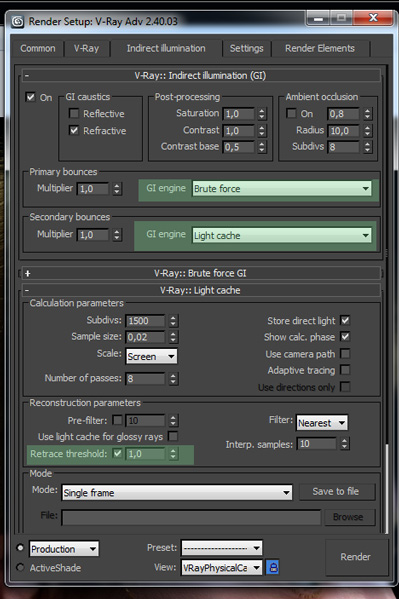Enable Use camera path checkbox
399x599 pixels.
pyautogui.click(x=345, y=354)
